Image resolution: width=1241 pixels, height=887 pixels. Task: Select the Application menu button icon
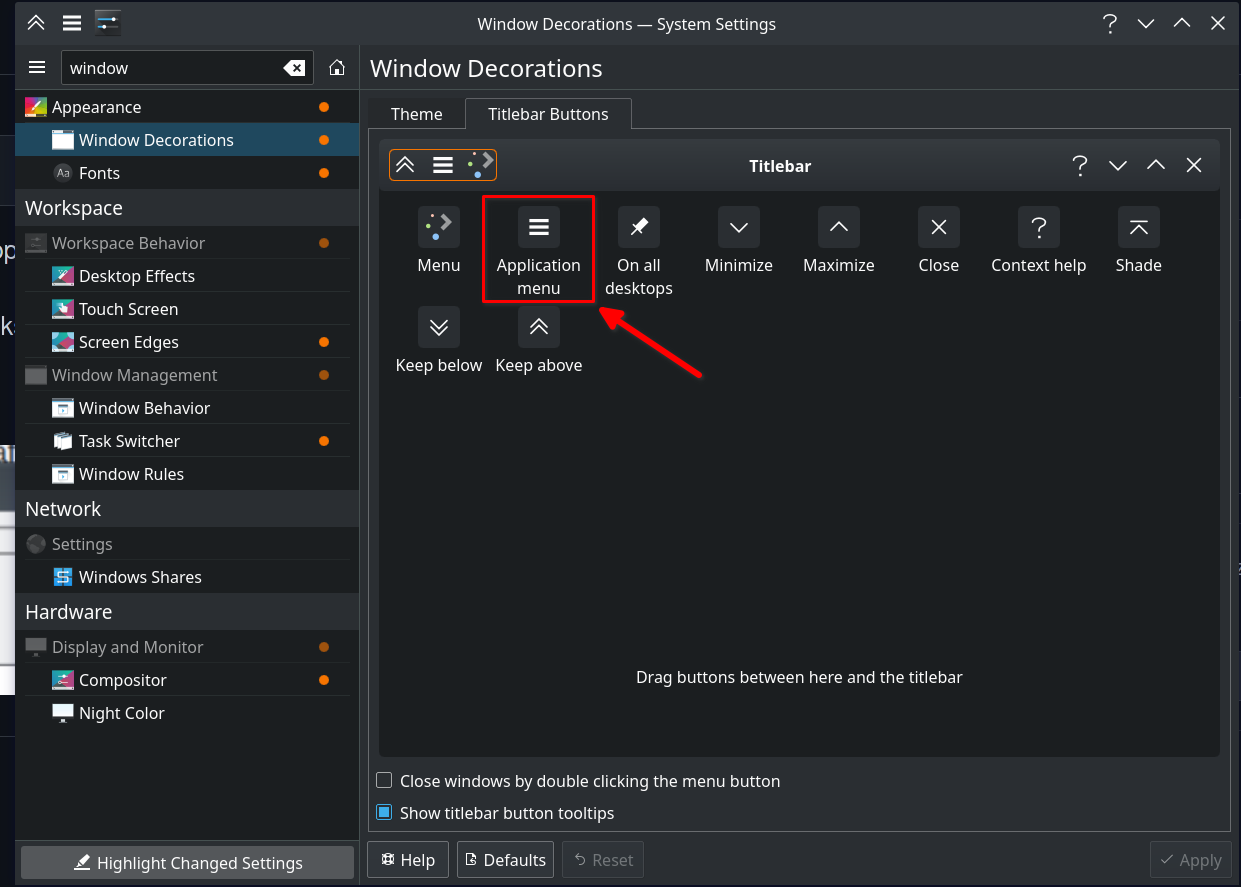pos(539,227)
